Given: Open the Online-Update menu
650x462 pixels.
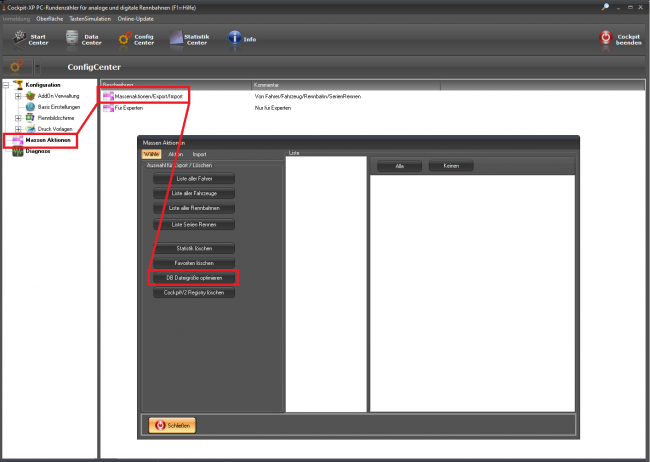Looking at the screenshot, I should point(136,19).
